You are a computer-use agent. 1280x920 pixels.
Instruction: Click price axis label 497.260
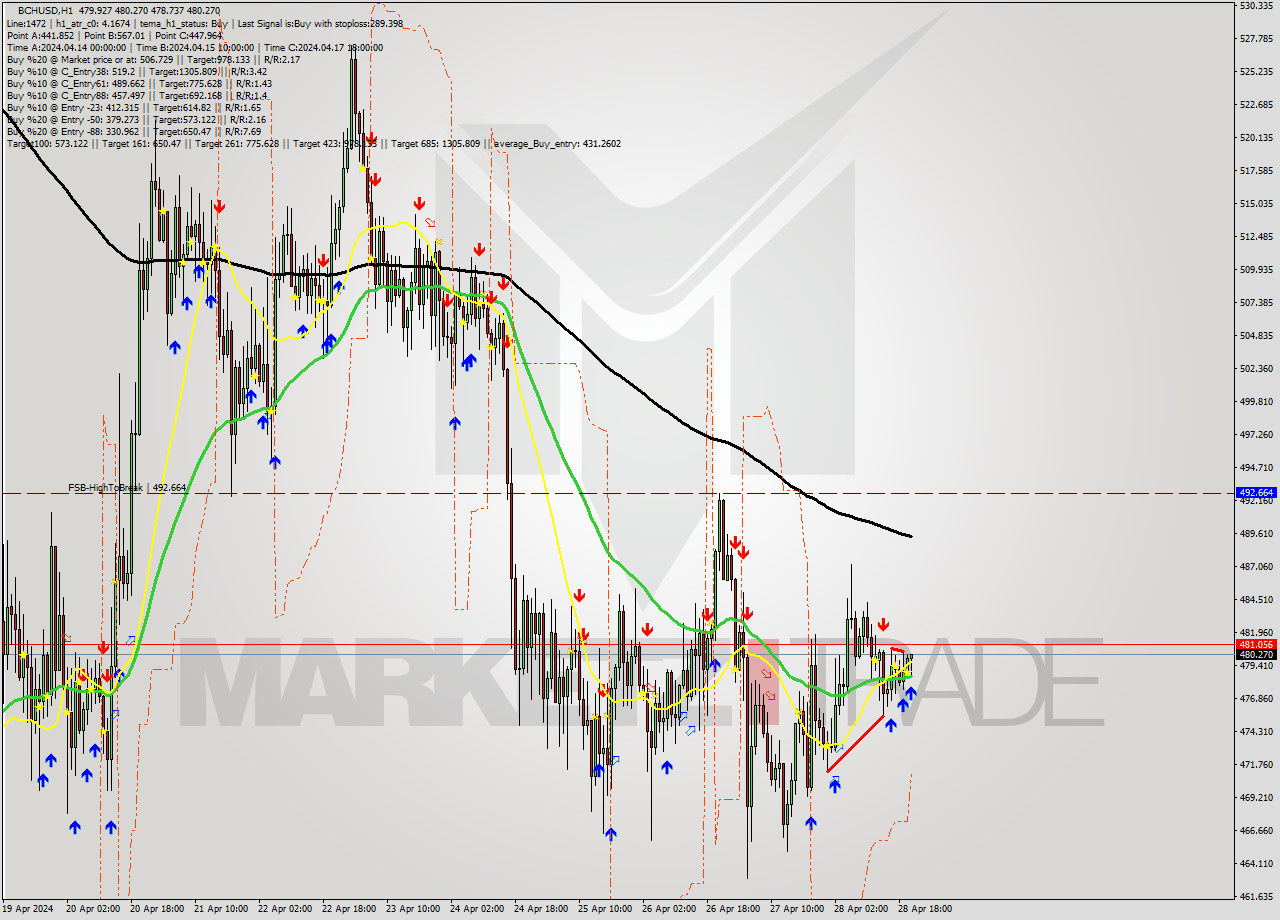coord(1255,434)
